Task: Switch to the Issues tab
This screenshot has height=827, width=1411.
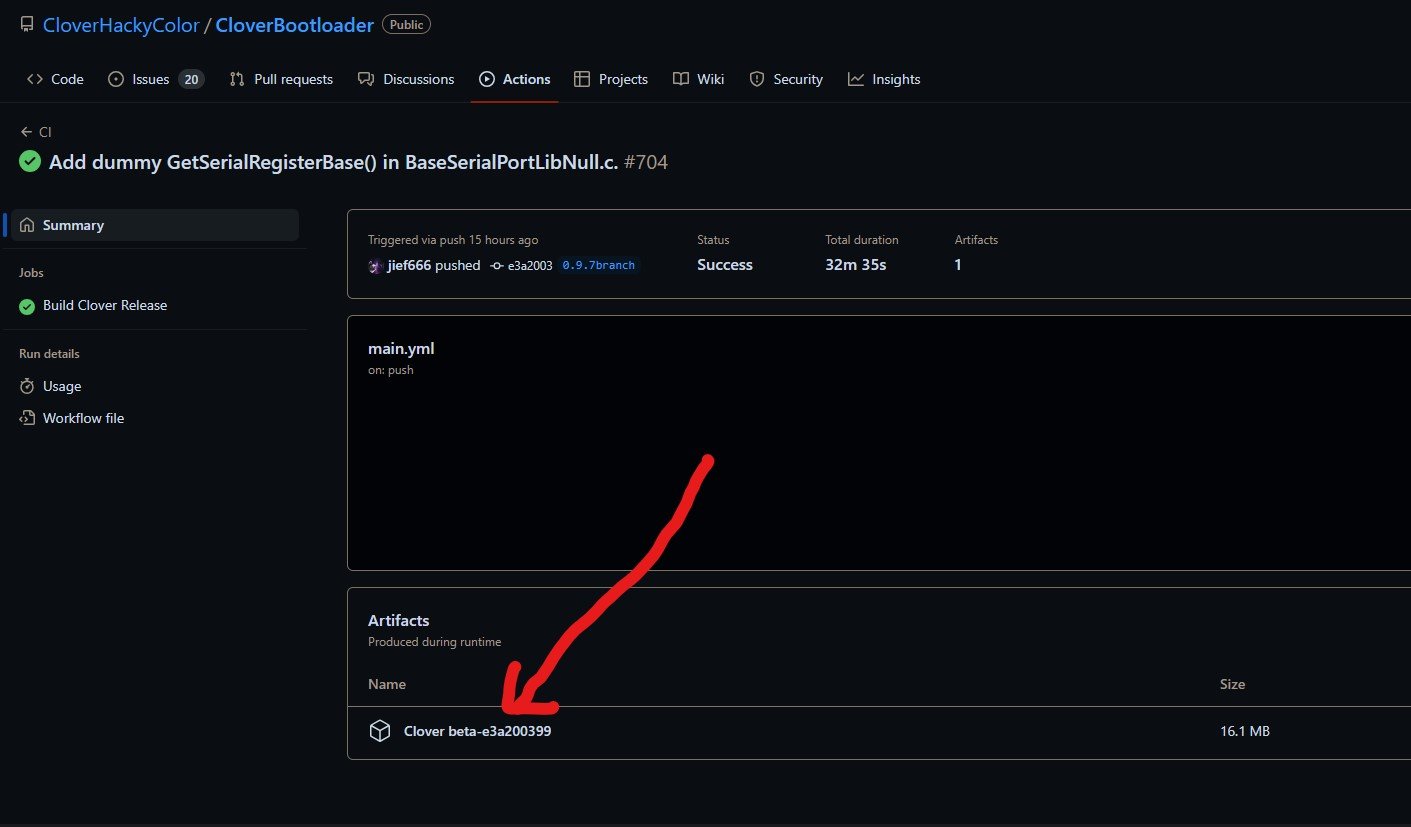Action: click(155, 79)
